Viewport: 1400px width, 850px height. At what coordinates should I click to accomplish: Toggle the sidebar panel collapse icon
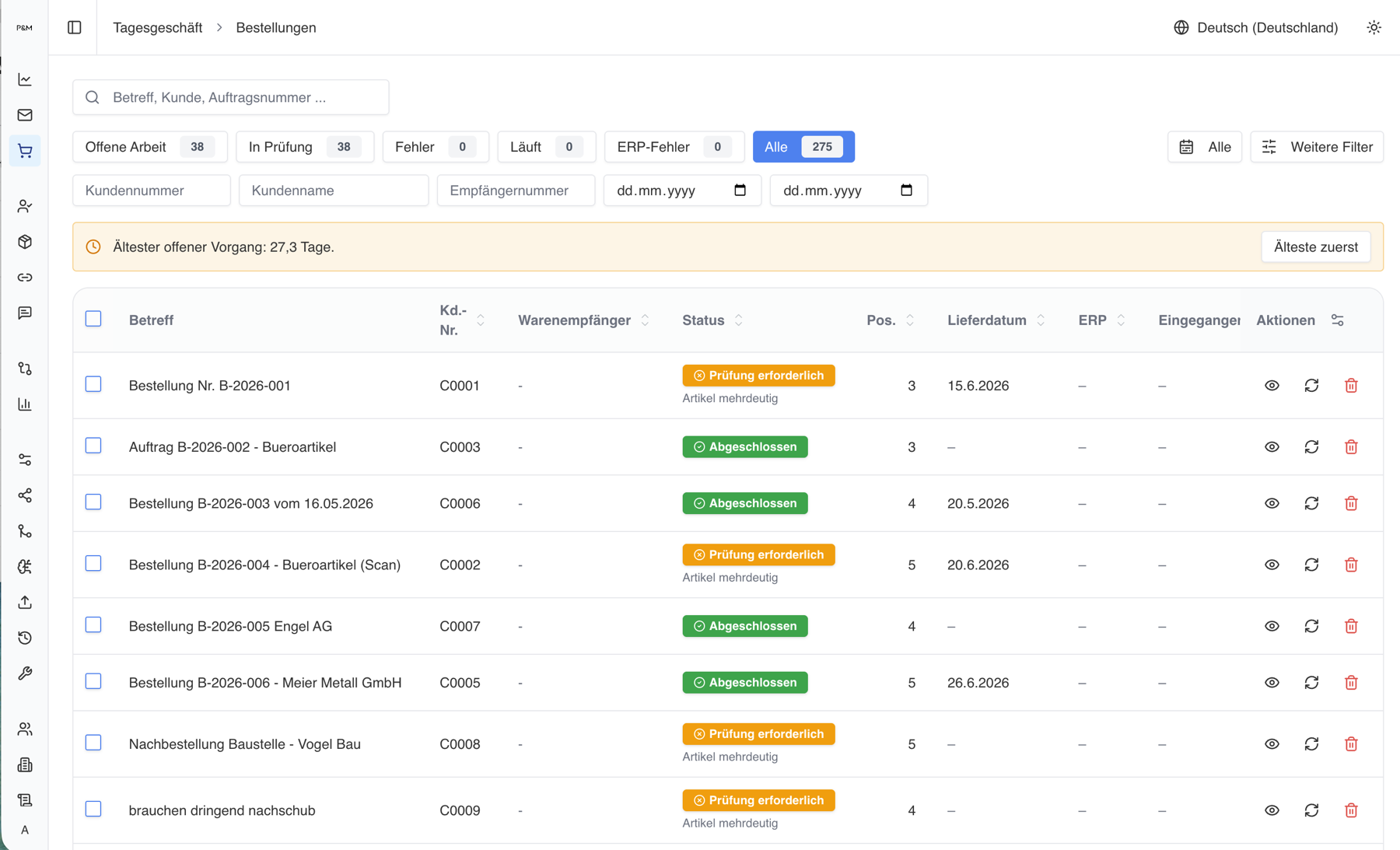click(75, 27)
